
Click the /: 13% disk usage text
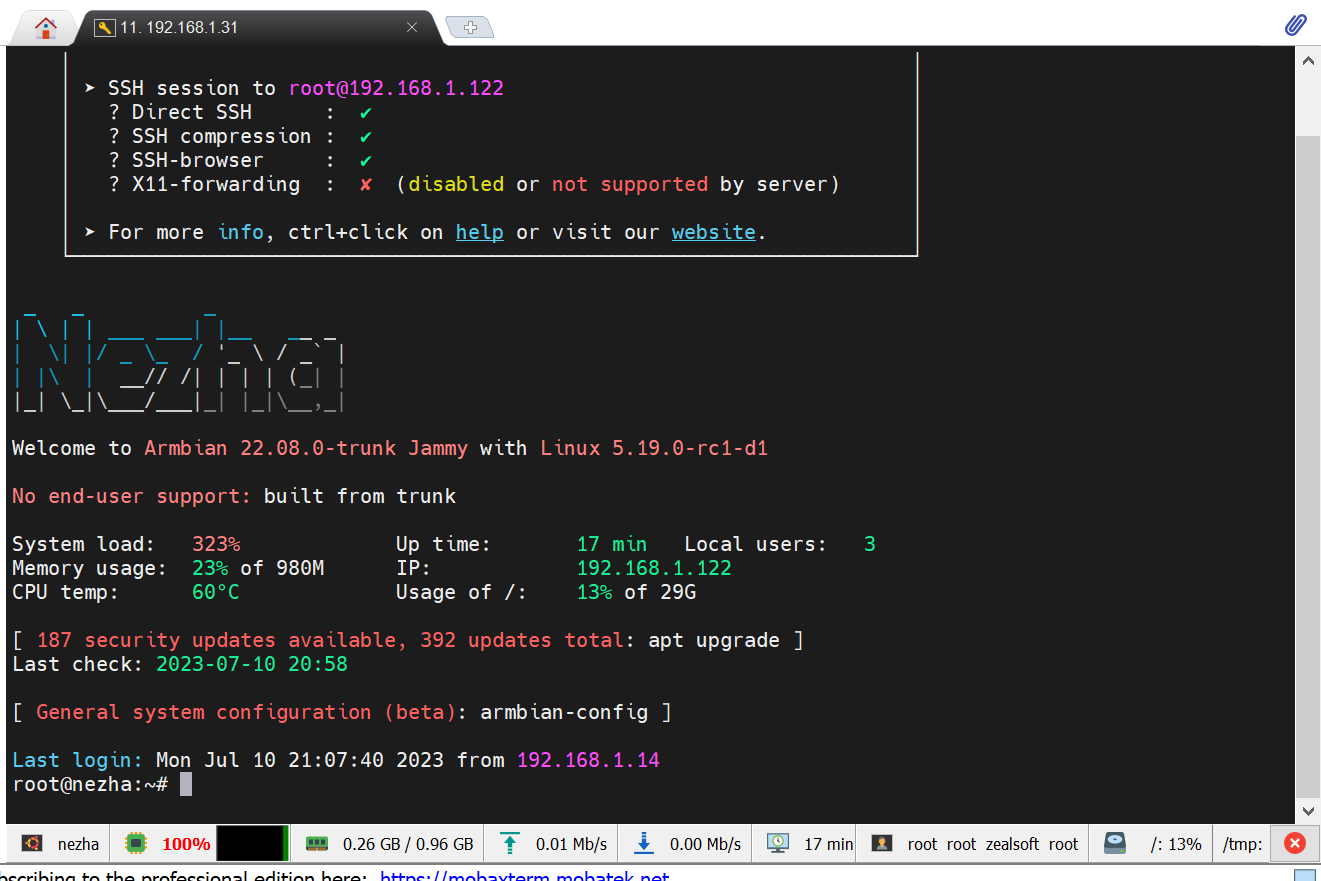(x=1176, y=844)
